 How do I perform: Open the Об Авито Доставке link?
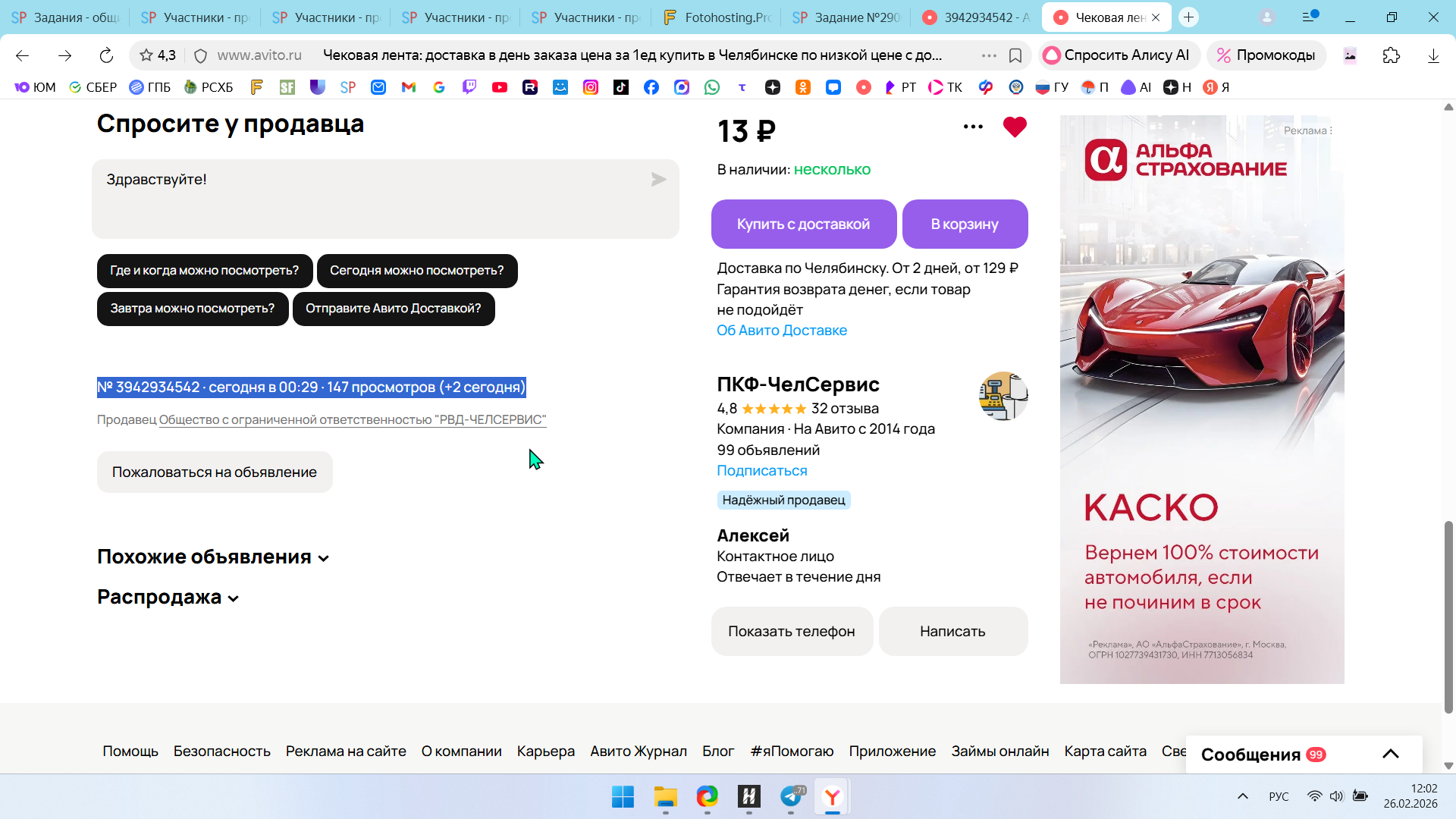(782, 331)
